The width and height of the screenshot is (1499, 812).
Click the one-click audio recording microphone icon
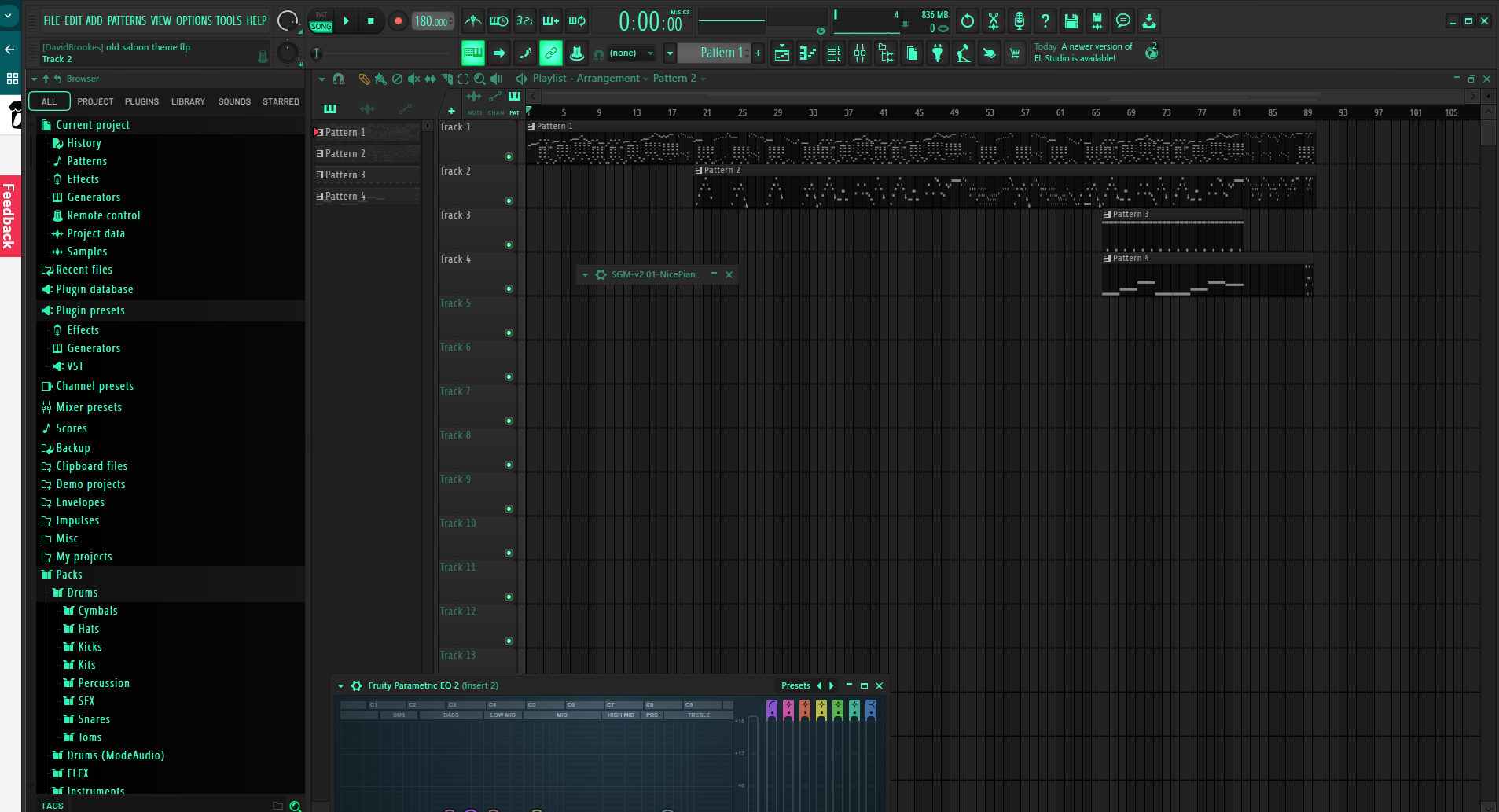click(x=1019, y=21)
